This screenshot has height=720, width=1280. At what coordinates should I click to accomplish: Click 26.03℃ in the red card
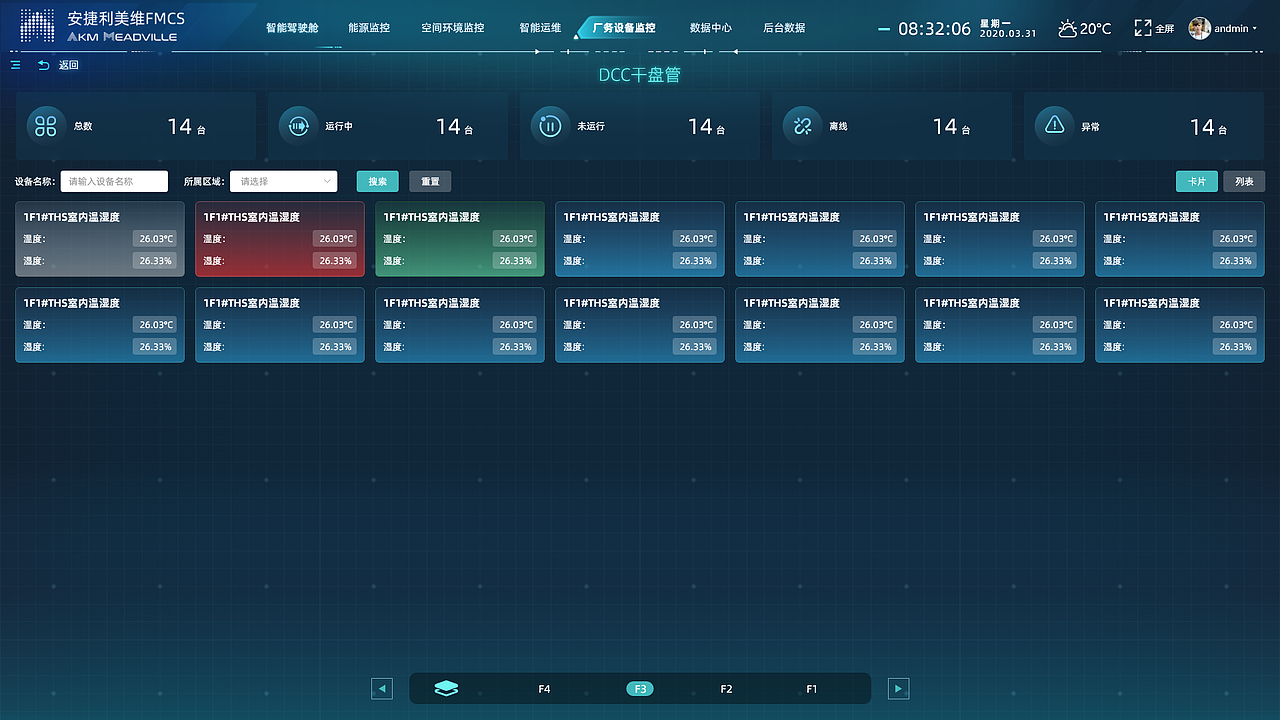tap(334, 239)
